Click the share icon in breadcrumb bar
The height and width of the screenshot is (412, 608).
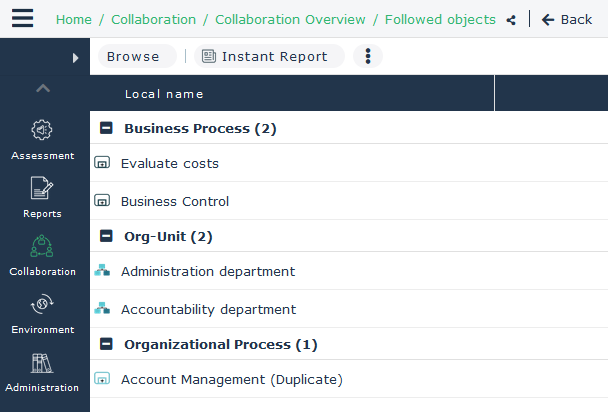[x=512, y=19]
